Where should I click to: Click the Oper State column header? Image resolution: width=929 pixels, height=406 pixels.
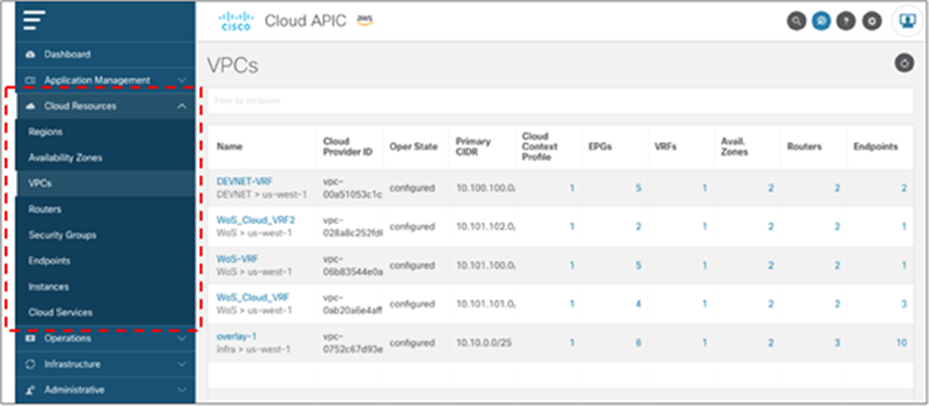(414, 146)
